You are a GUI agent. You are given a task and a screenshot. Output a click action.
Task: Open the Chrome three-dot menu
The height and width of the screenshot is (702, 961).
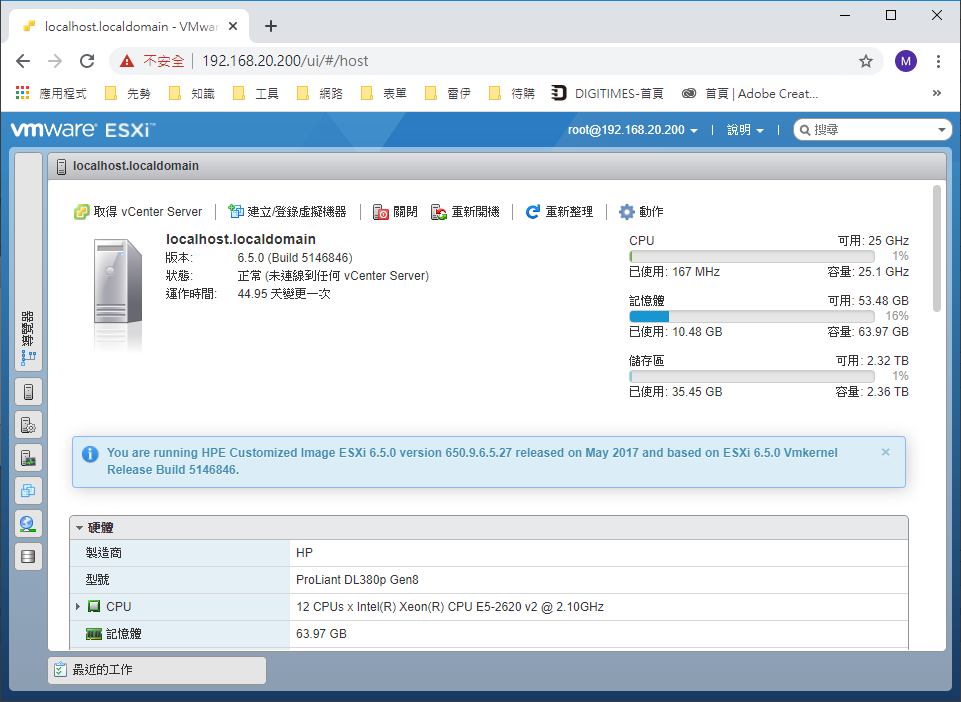tap(938, 61)
